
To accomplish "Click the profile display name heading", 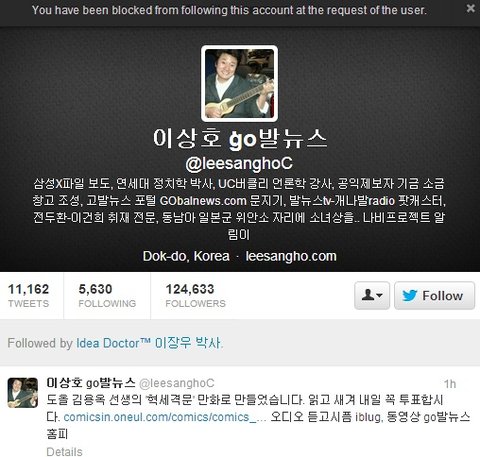I will coord(240,139).
